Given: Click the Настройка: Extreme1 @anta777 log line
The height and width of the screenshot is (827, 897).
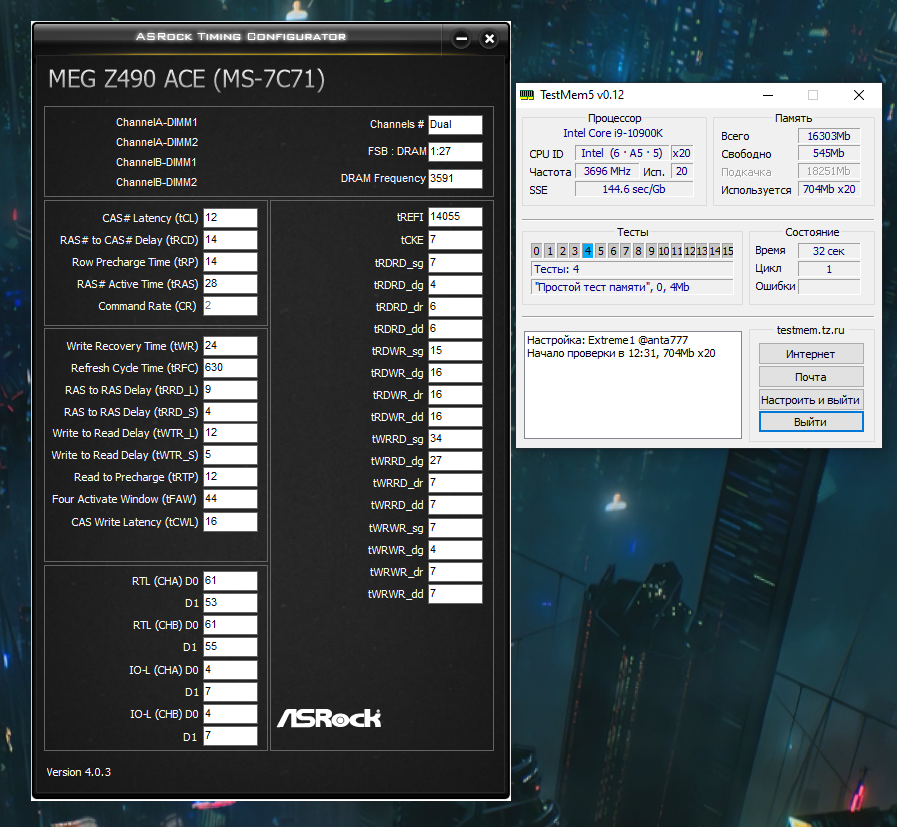Looking at the screenshot, I should (x=608, y=340).
